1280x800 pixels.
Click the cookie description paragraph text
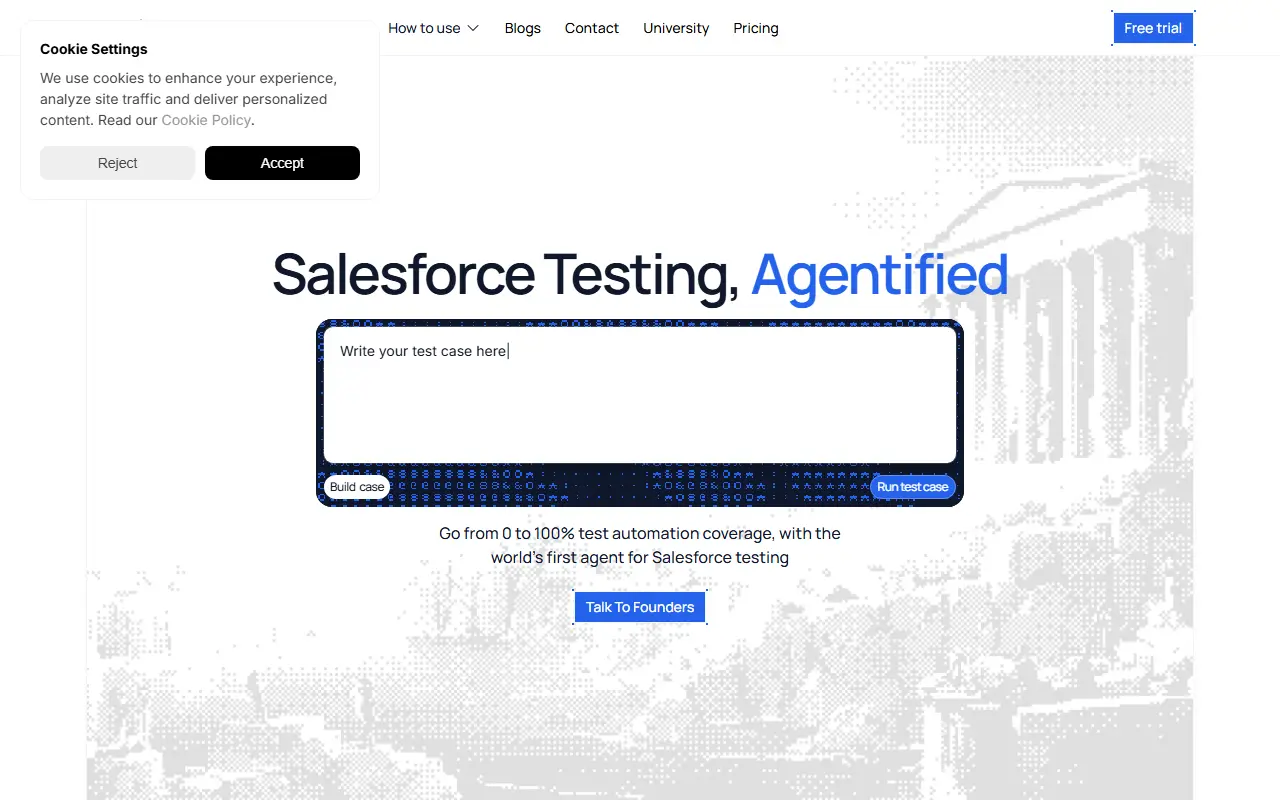click(x=189, y=99)
